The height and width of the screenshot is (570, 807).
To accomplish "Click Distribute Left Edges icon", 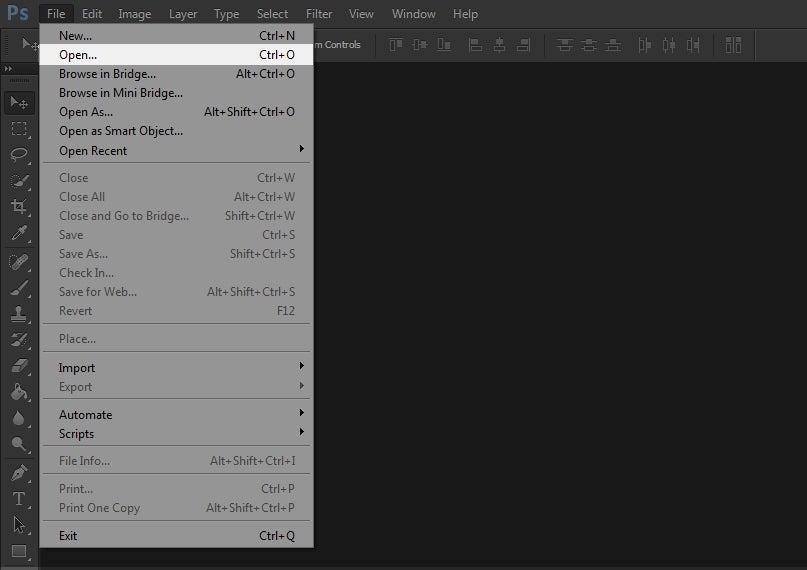I will click(x=644, y=45).
